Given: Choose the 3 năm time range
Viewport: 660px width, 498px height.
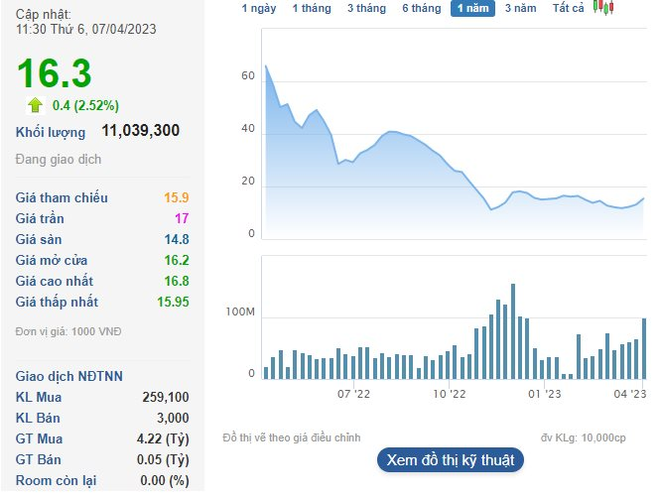Looking at the screenshot, I should (521, 8).
